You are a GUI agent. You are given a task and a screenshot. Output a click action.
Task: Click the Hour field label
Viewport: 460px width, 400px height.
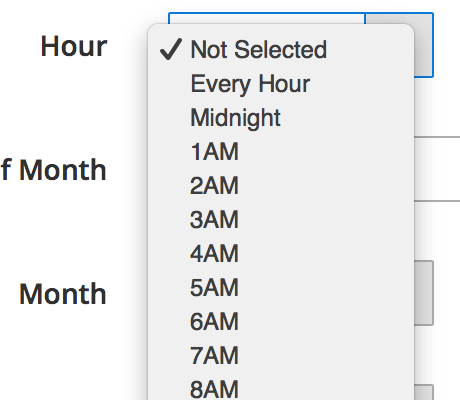[x=74, y=46]
